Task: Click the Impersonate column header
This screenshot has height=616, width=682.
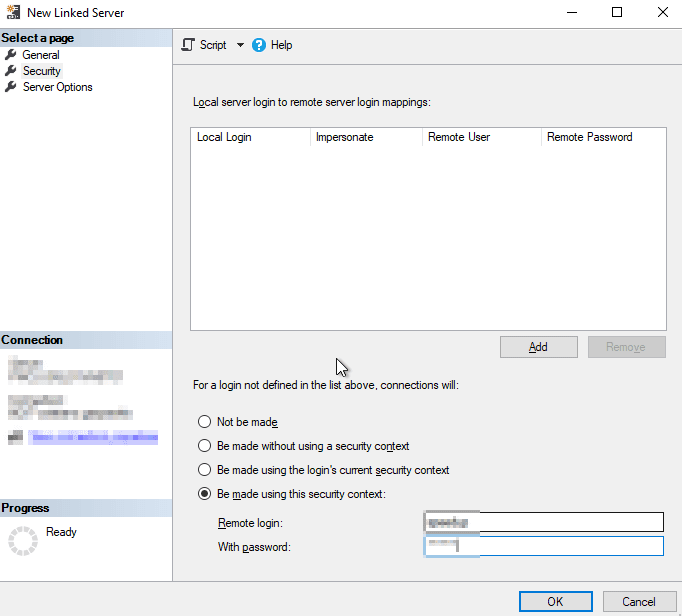Action: click(x=366, y=137)
